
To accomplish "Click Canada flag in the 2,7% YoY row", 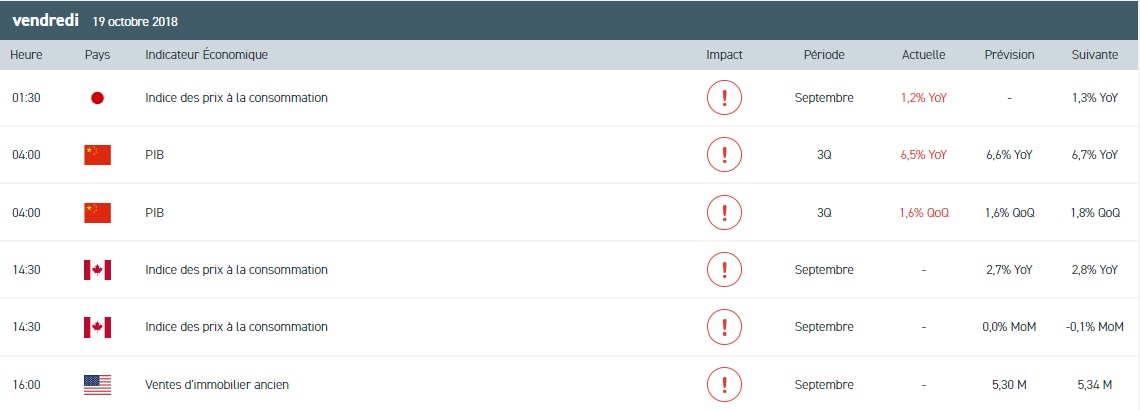I will (x=97, y=270).
